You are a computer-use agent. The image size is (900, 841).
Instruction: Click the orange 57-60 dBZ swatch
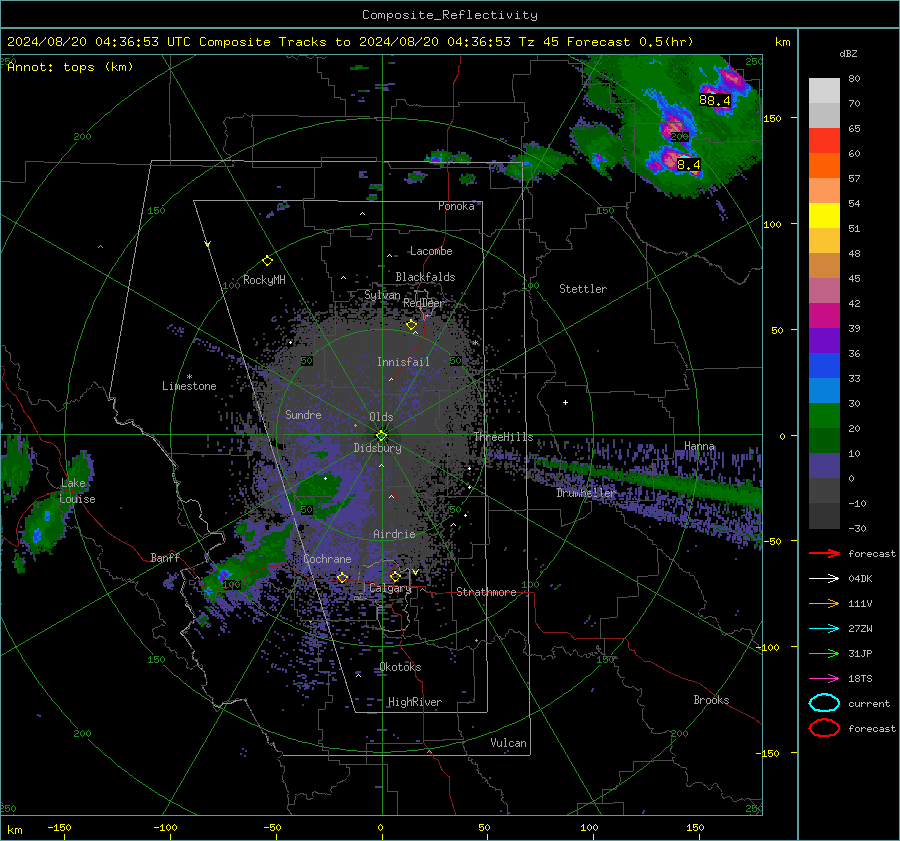[x=824, y=166]
